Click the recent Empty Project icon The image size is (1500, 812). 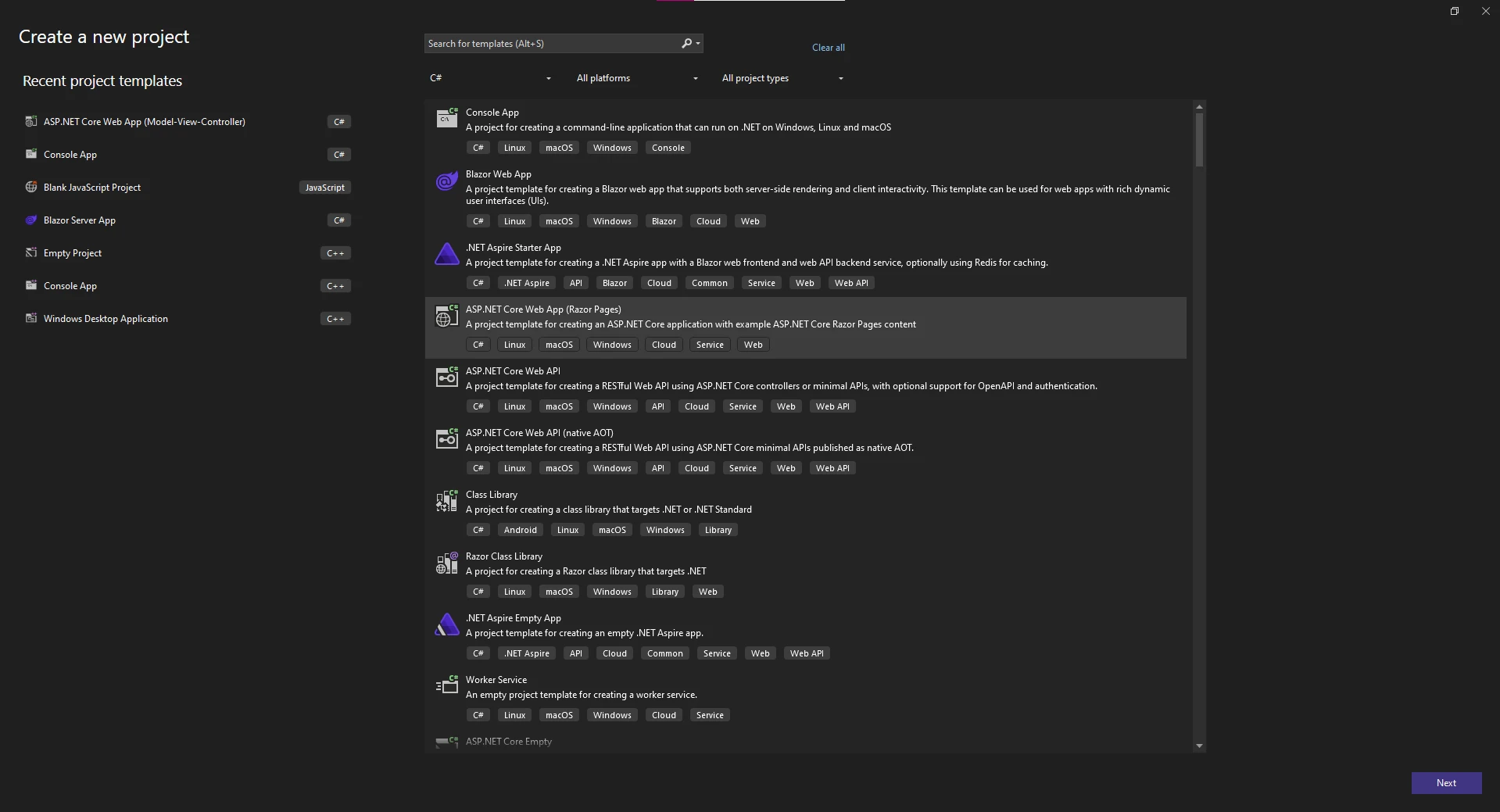pyautogui.click(x=31, y=252)
